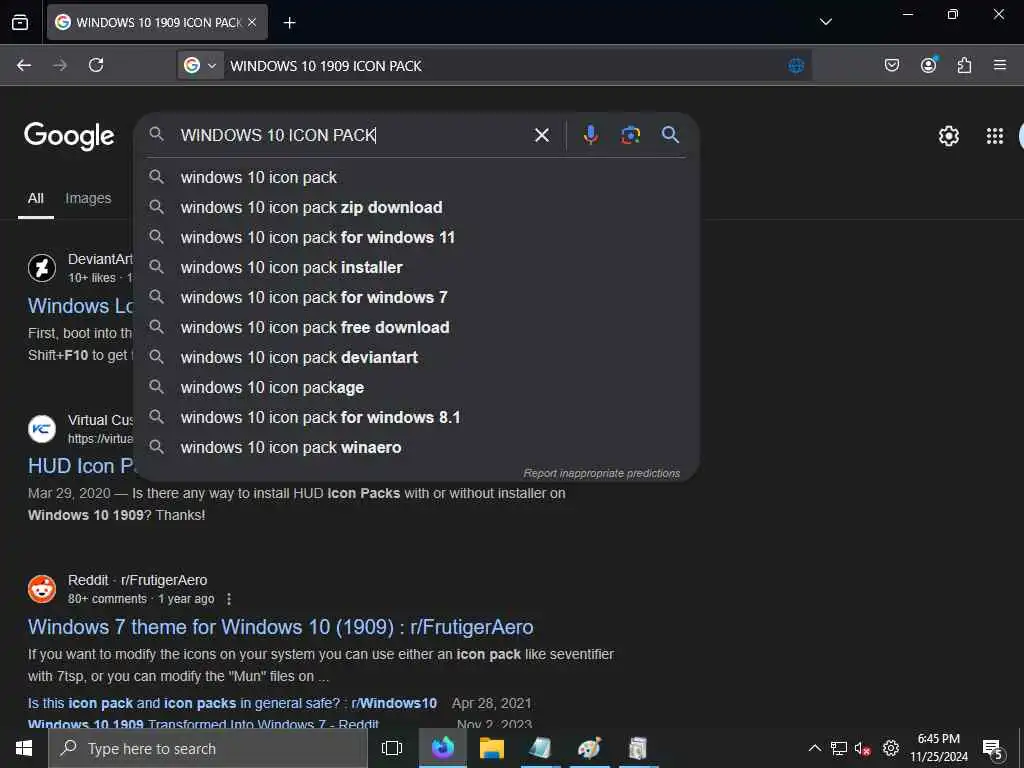Choose suggestion 'icon pack free download'

pos(417,328)
